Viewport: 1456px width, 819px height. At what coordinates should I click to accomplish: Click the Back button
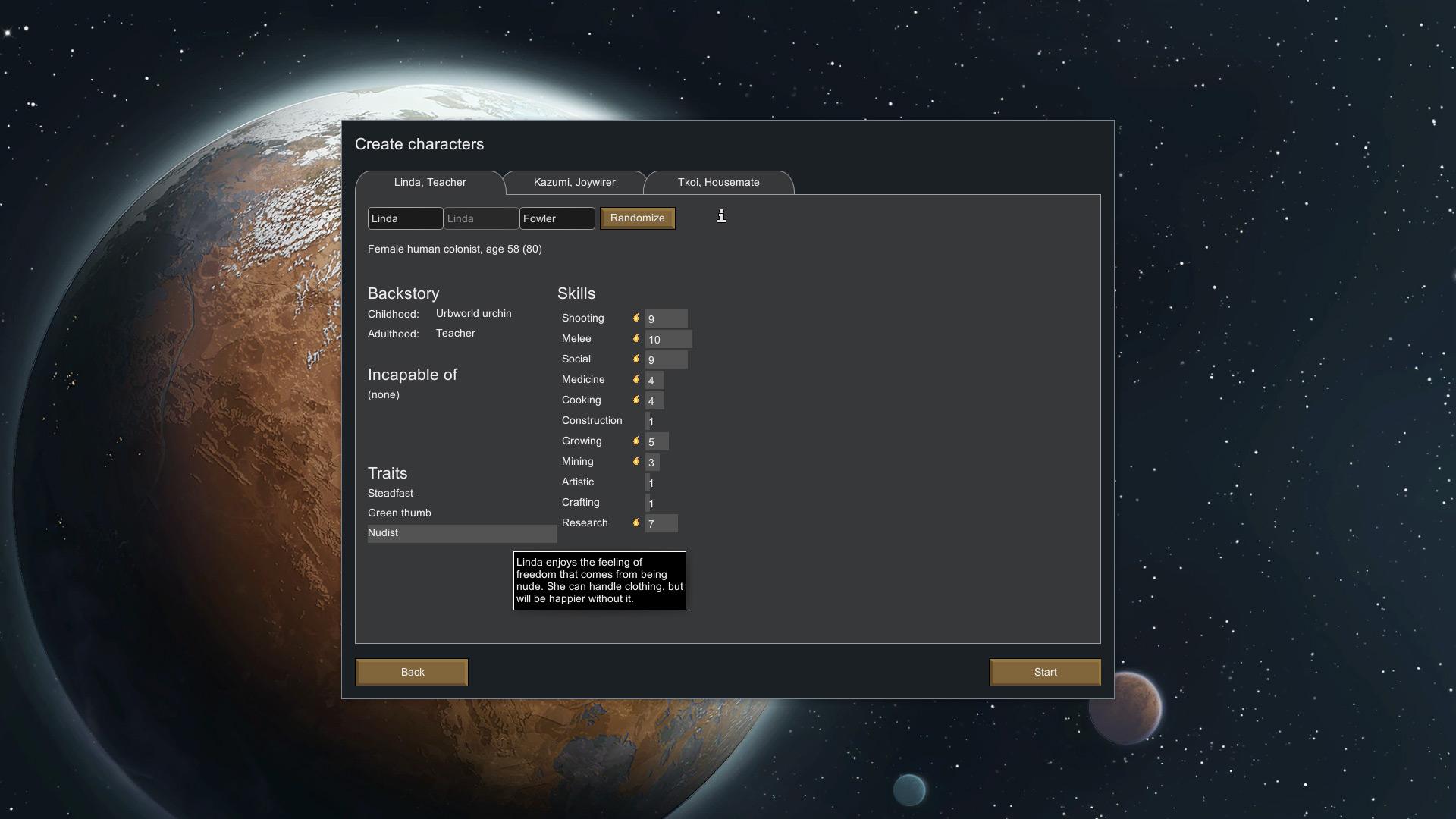click(x=412, y=671)
